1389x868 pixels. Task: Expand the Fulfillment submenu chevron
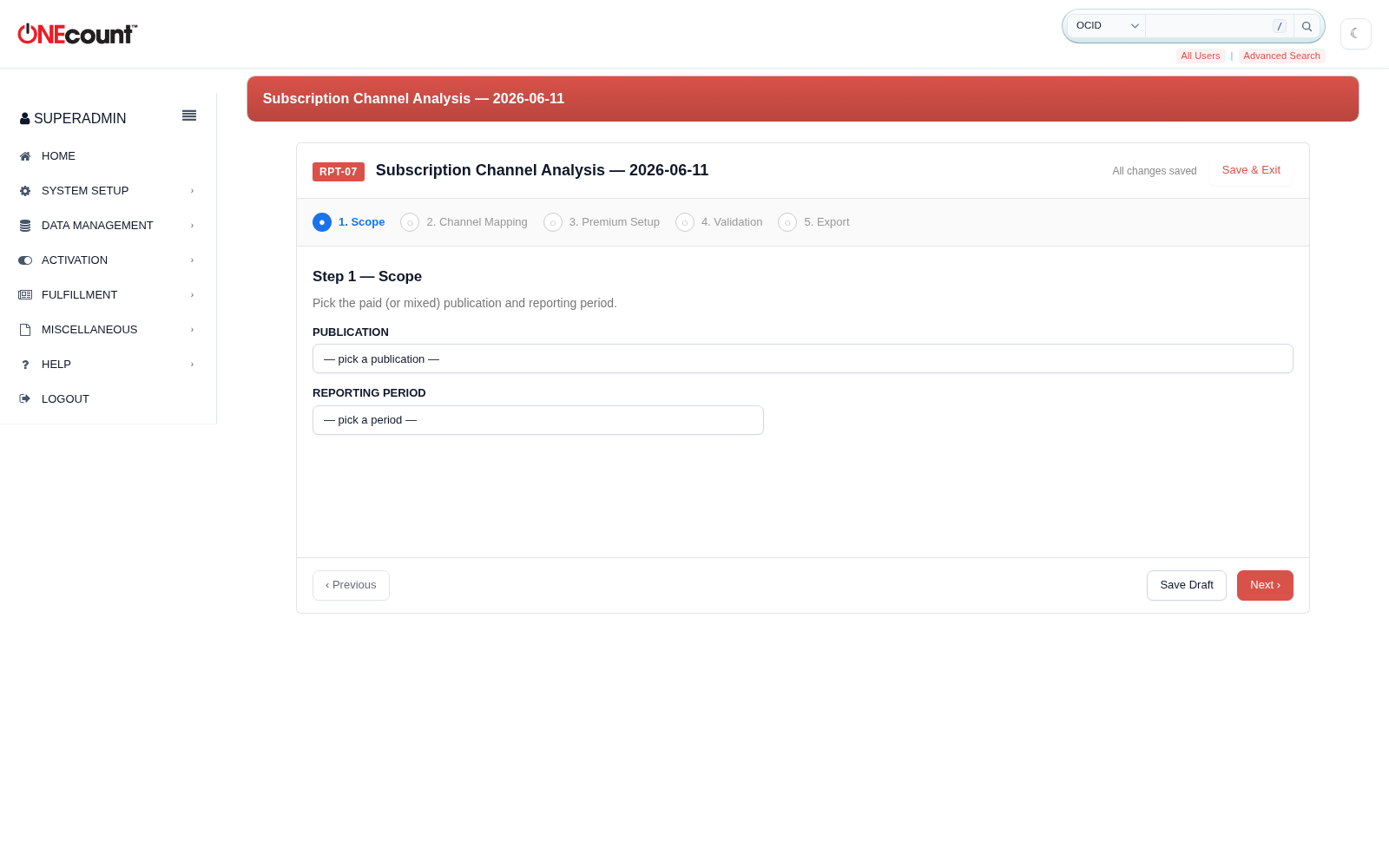tap(192, 295)
